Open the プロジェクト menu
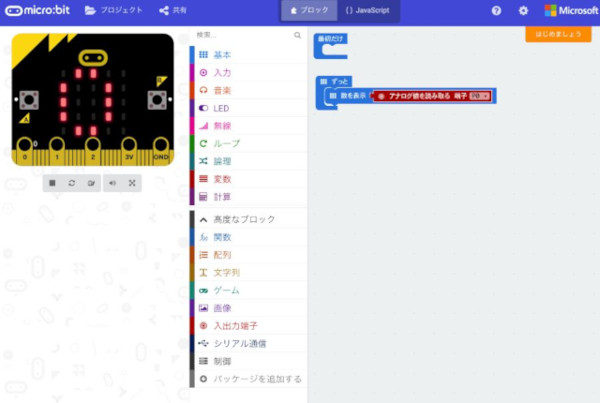Screen dimensions: 600x403 107,10
